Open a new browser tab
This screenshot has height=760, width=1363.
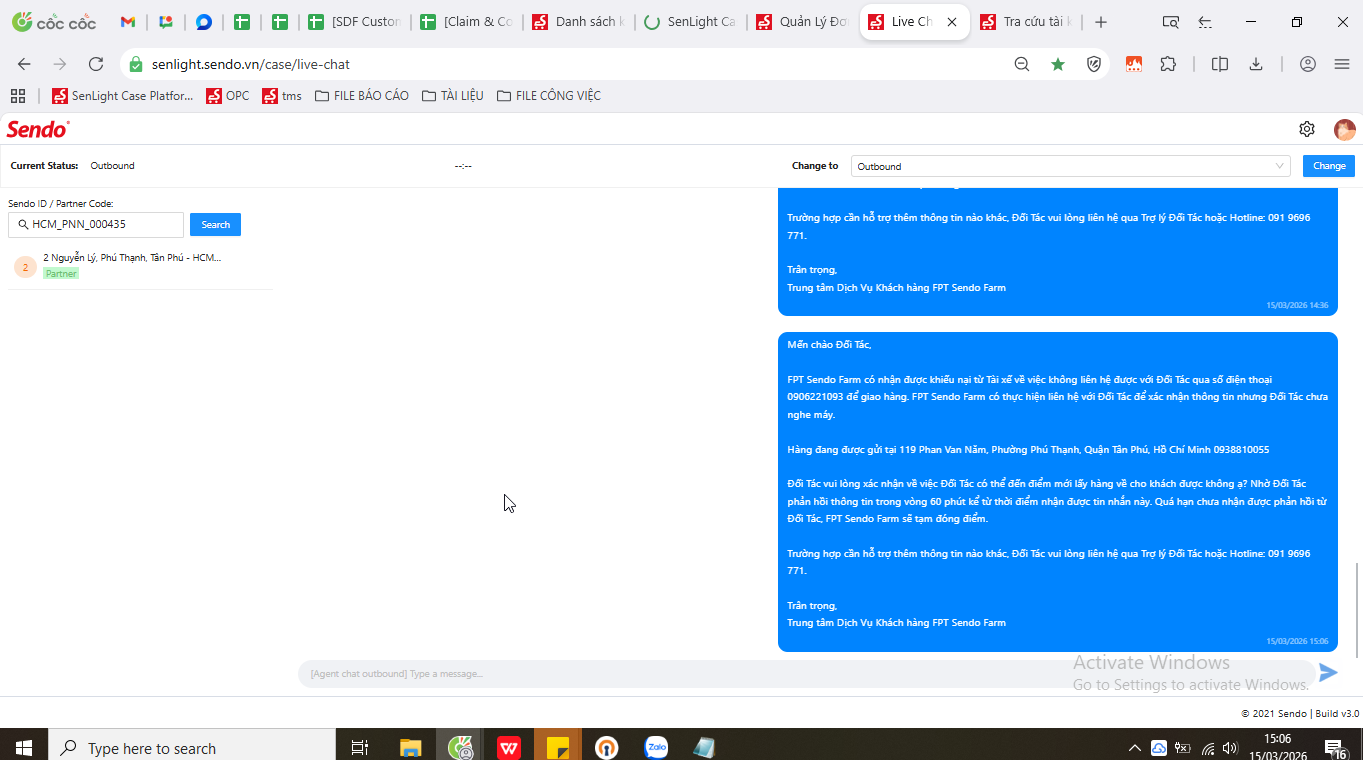pyautogui.click(x=1101, y=22)
